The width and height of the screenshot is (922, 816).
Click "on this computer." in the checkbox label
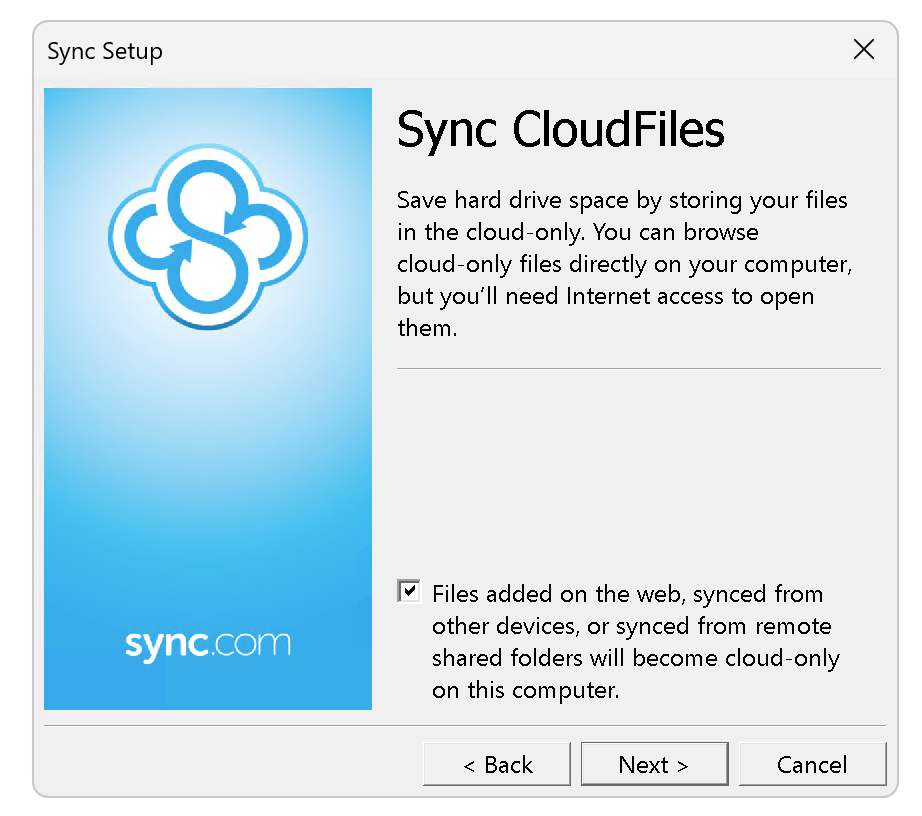(526, 690)
